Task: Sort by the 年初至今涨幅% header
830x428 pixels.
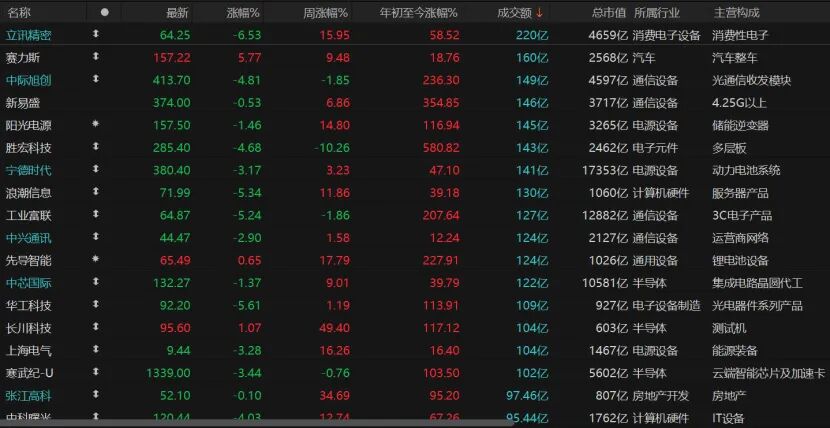Action: (x=419, y=13)
